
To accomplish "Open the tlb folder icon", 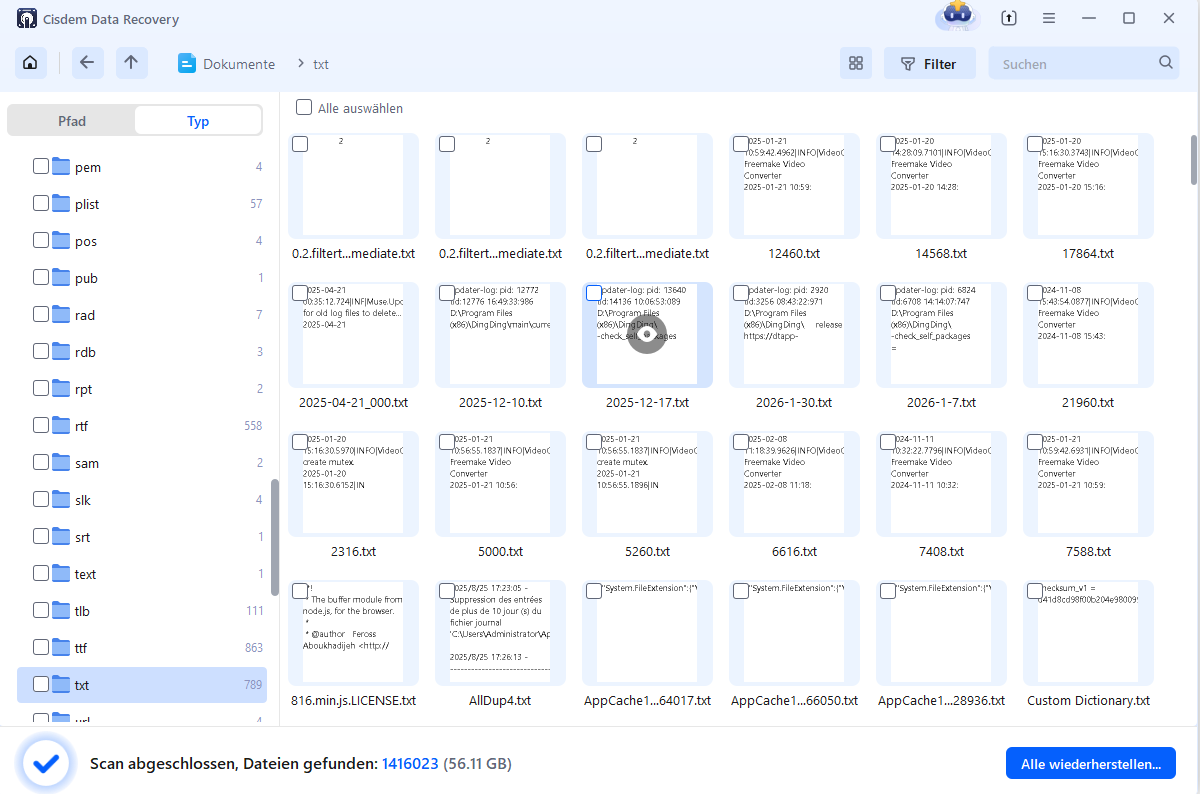I will [61, 610].
